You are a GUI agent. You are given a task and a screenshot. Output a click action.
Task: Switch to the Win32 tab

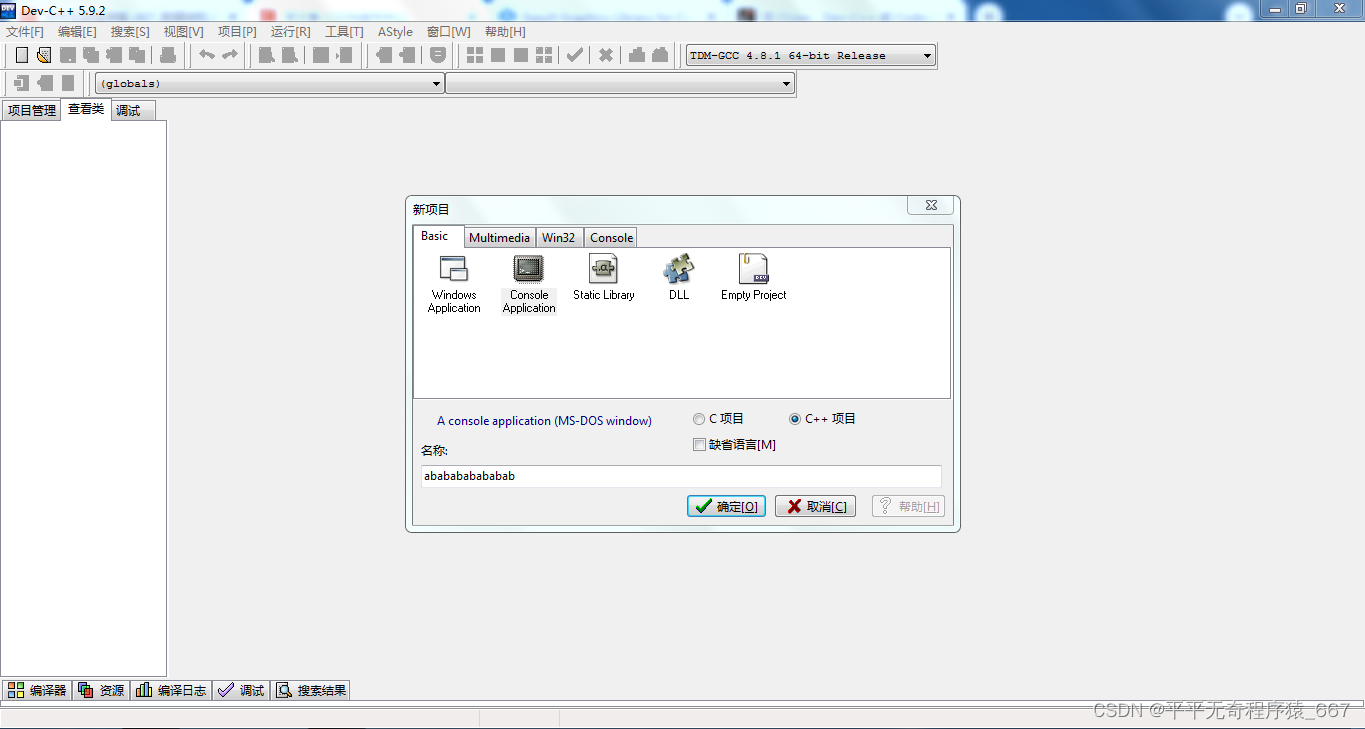click(559, 238)
